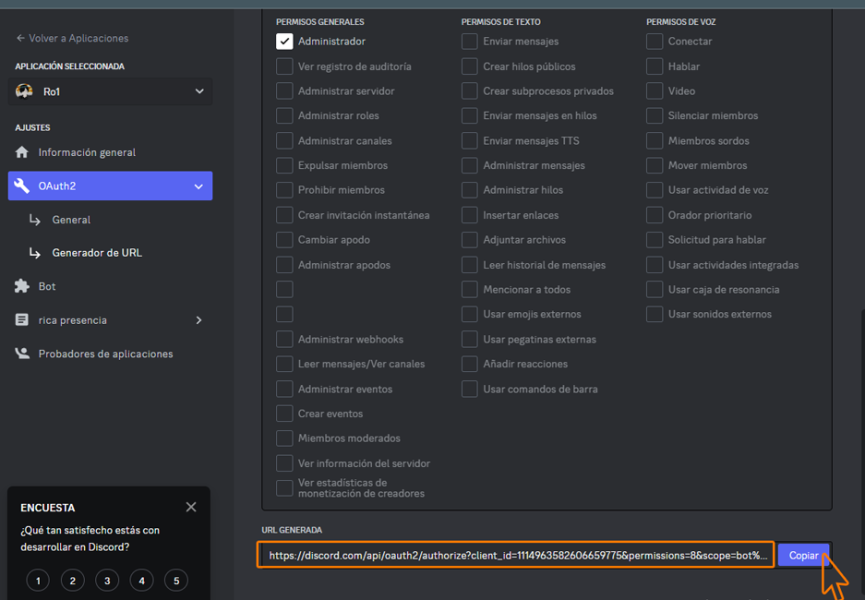
Task: Click the Probadores de aplicaciones person icon
Action: coord(22,354)
